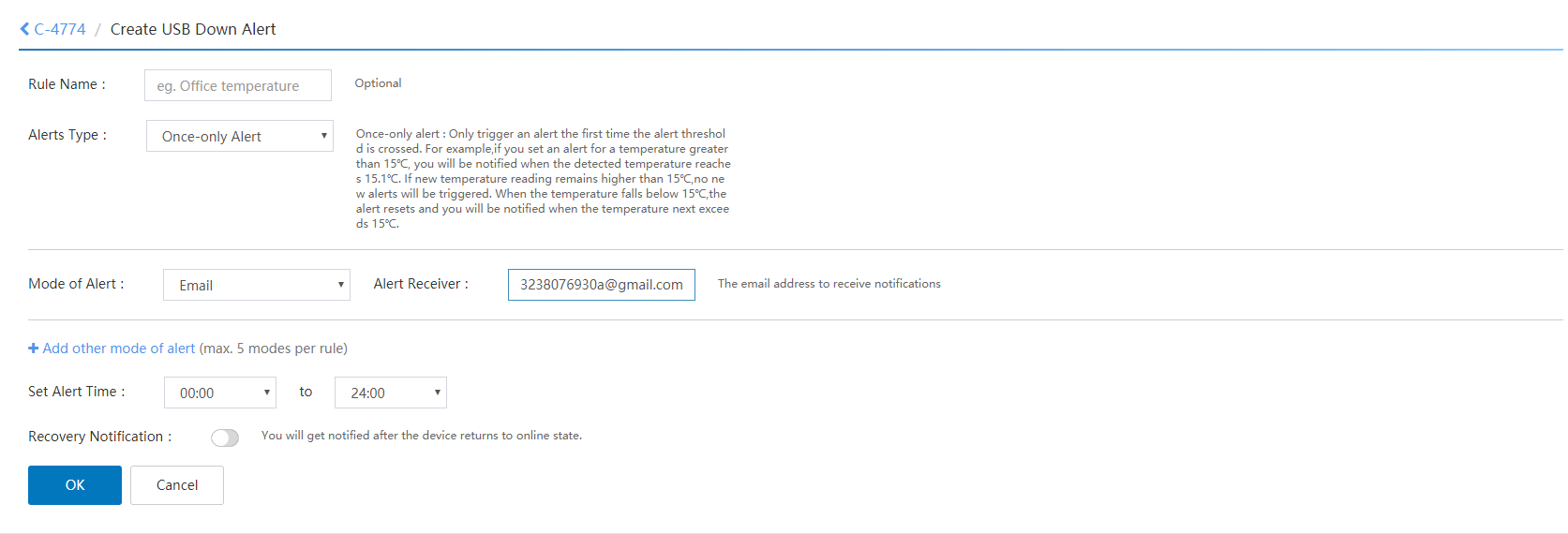Image resolution: width=1568 pixels, height=534 pixels.
Task: Open the C-4774 breadcrumb link
Action: pyautogui.click(x=60, y=29)
